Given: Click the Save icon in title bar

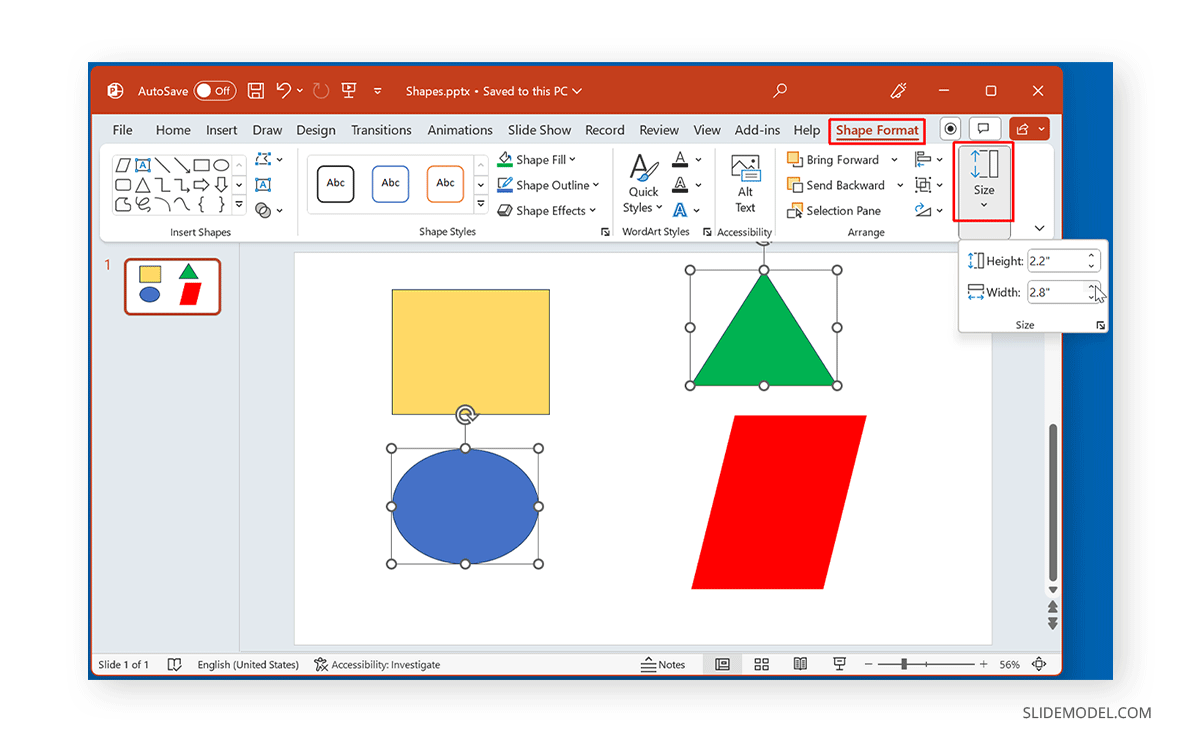Looking at the screenshot, I should (x=256, y=91).
